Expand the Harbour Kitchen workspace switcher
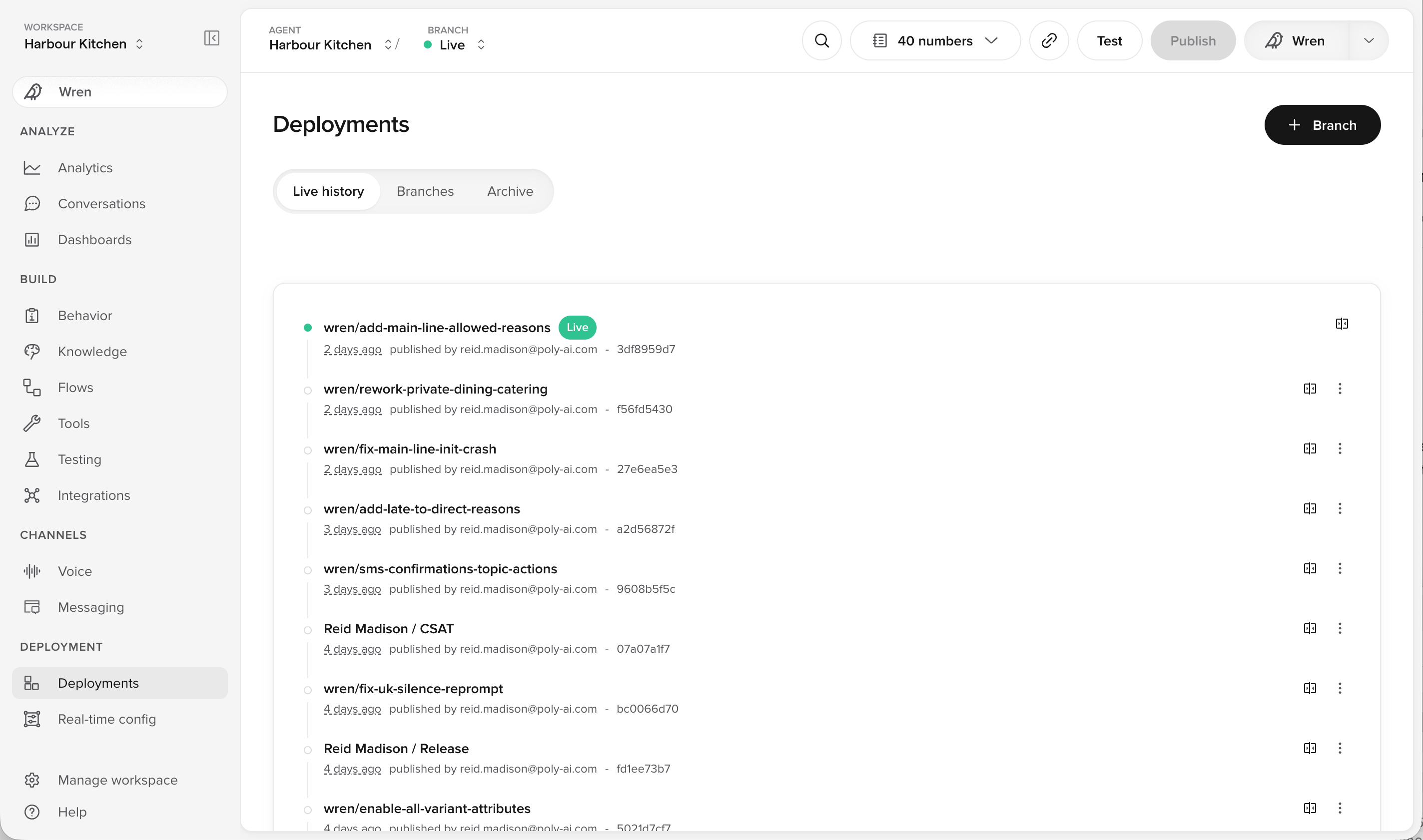1423x840 pixels. (x=84, y=43)
